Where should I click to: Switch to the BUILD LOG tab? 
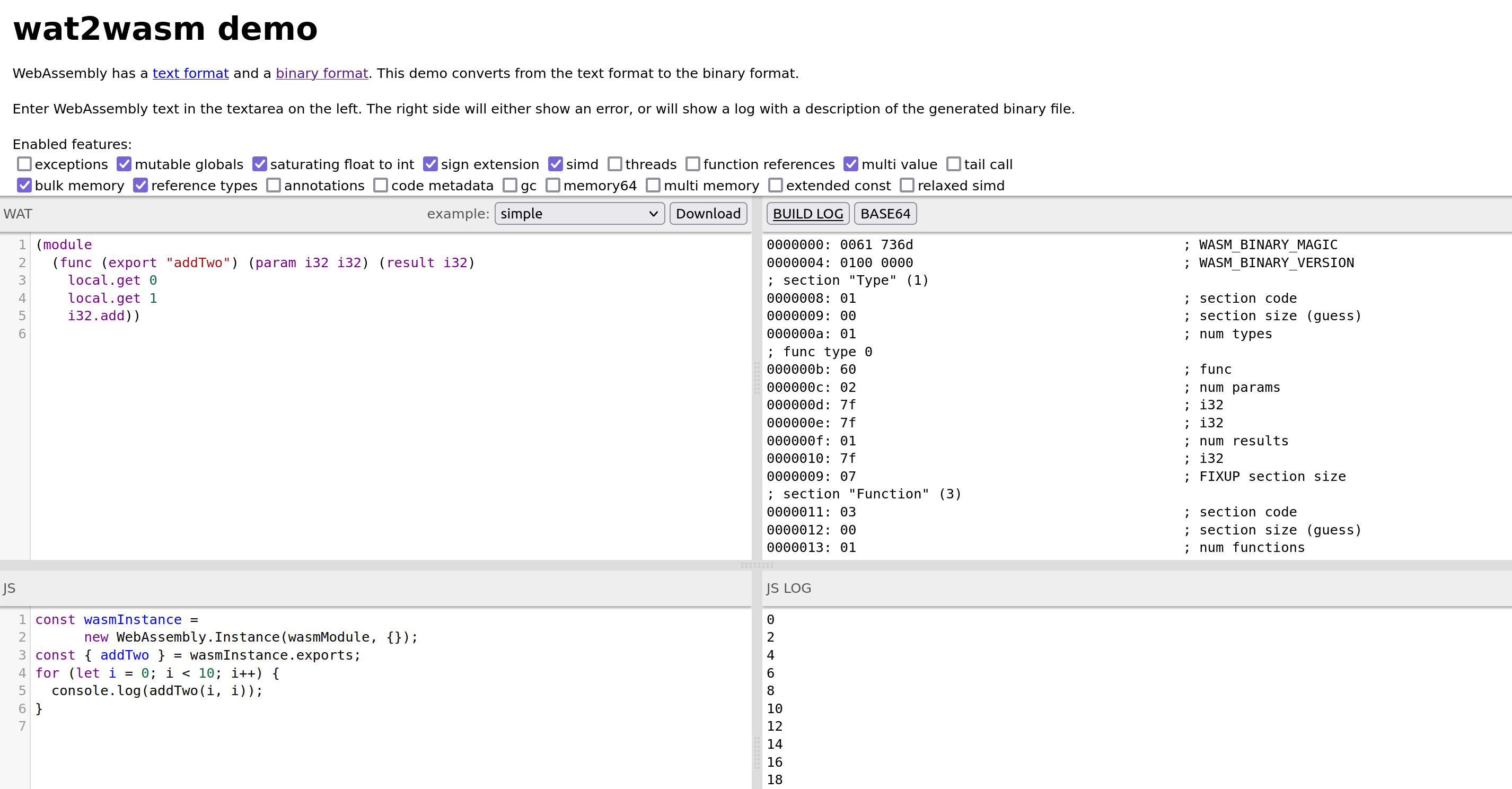807,214
